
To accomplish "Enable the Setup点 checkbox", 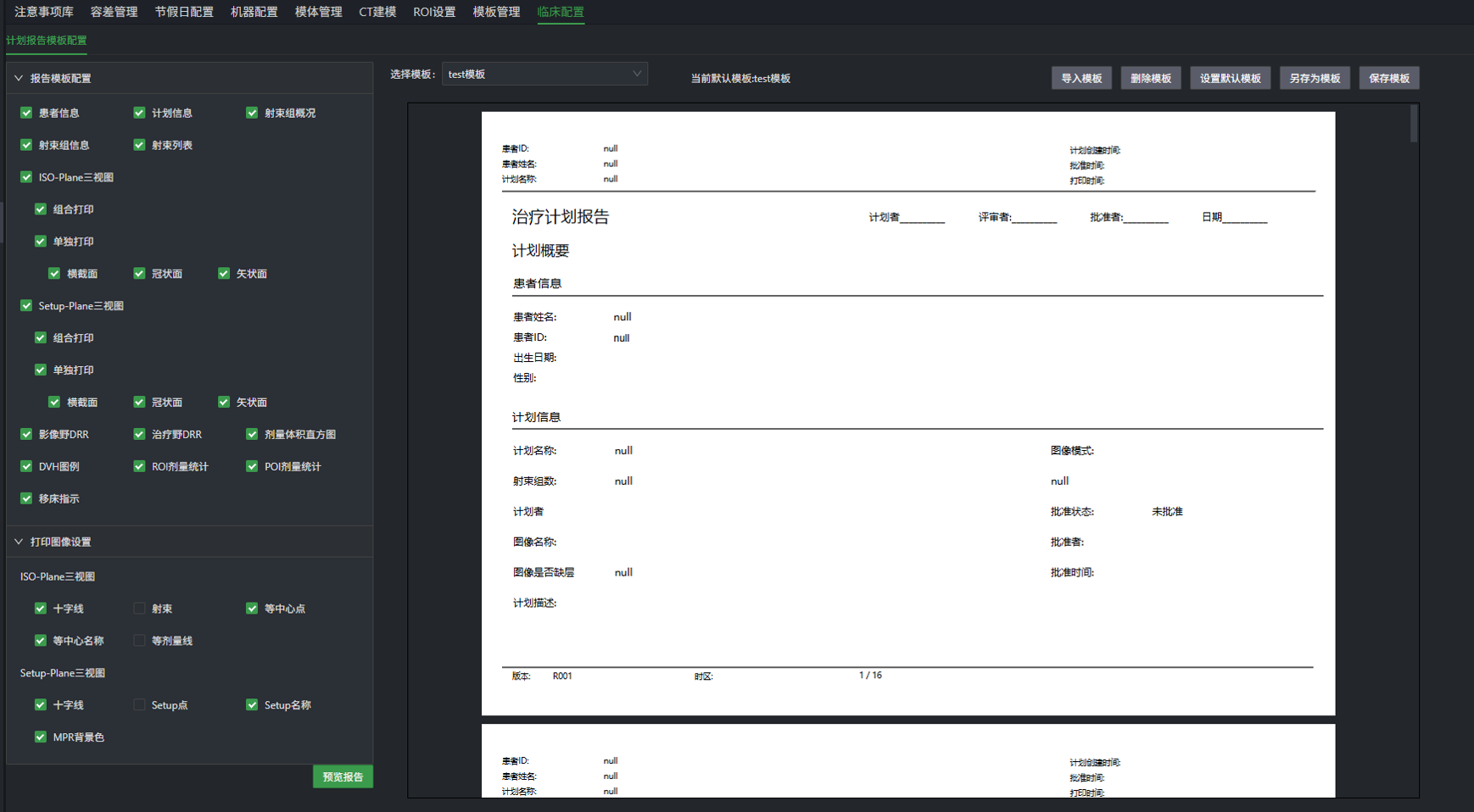I will [x=139, y=705].
